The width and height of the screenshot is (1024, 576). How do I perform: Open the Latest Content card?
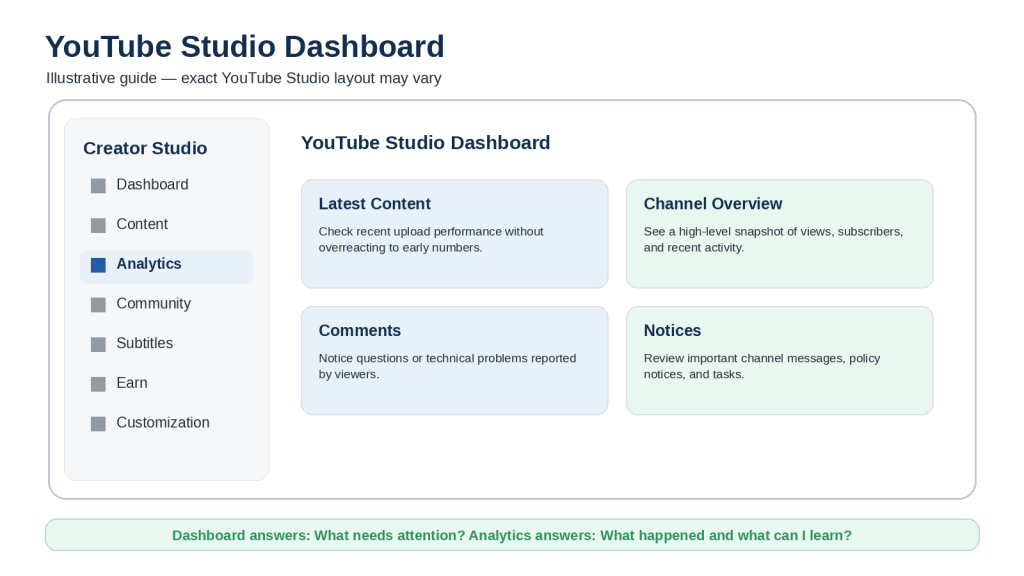point(455,234)
